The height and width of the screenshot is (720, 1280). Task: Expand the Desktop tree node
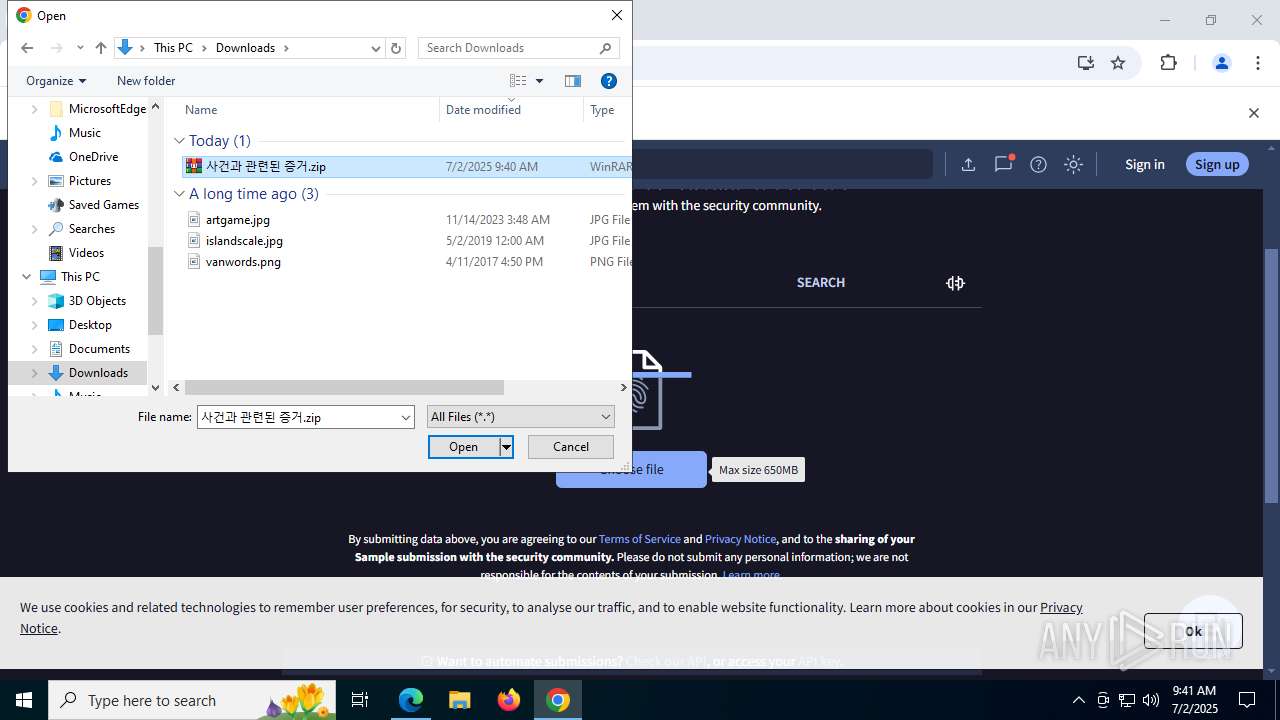pyautogui.click(x=34, y=325)
